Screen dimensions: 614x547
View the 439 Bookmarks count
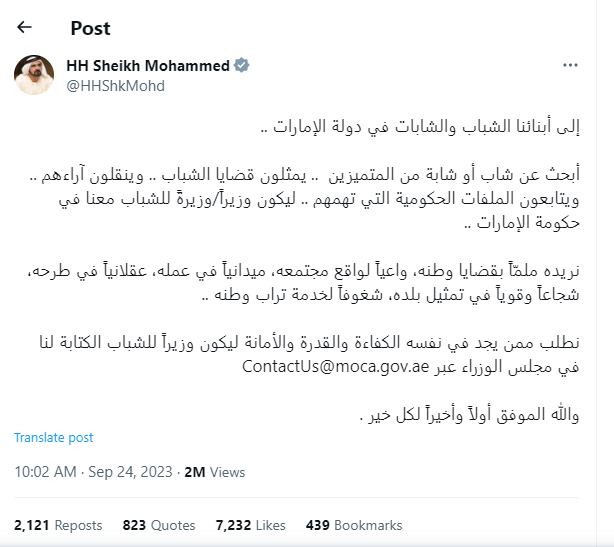[354, 525]
